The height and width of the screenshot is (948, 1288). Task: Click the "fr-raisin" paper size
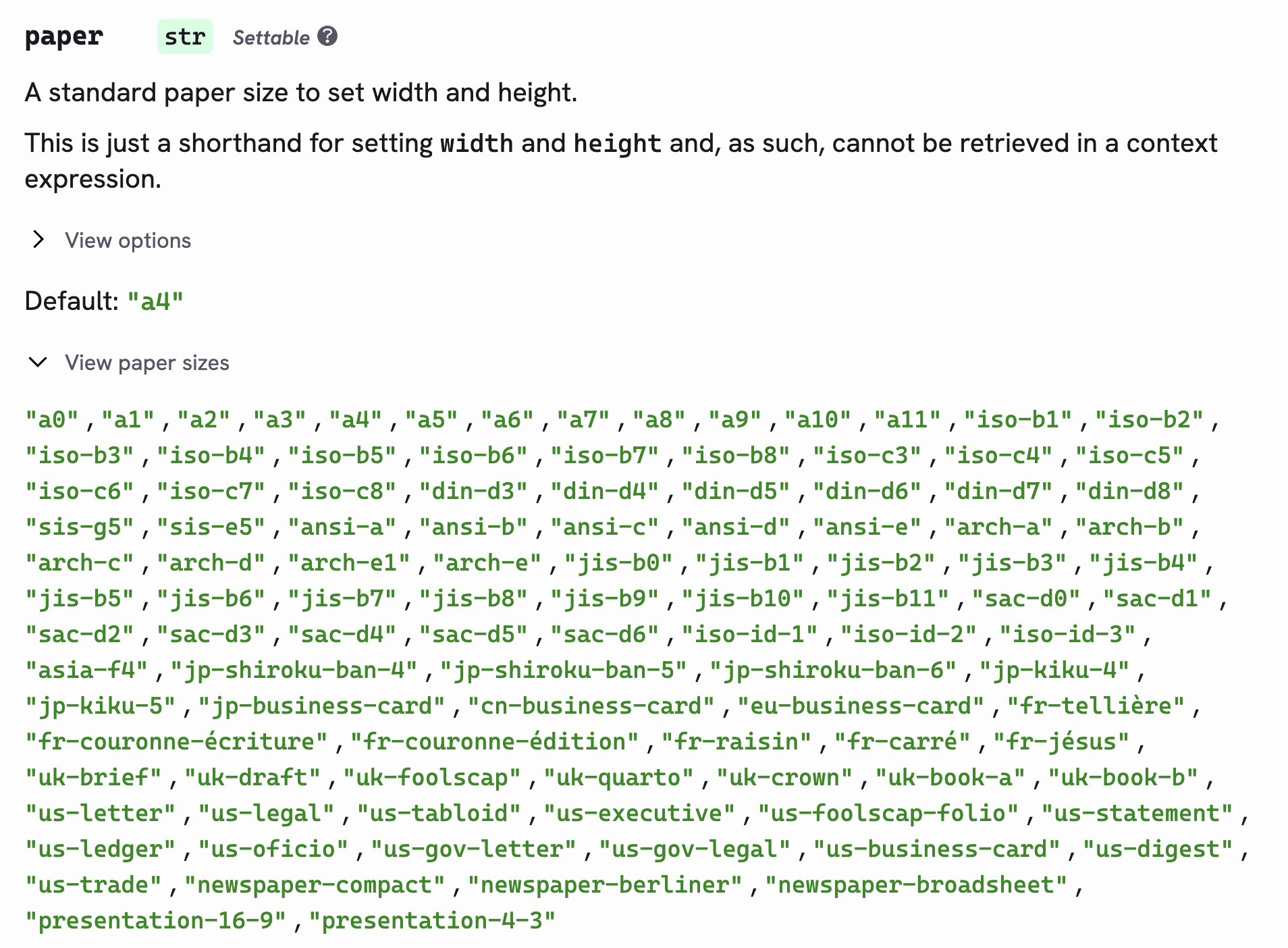[736, 742]
